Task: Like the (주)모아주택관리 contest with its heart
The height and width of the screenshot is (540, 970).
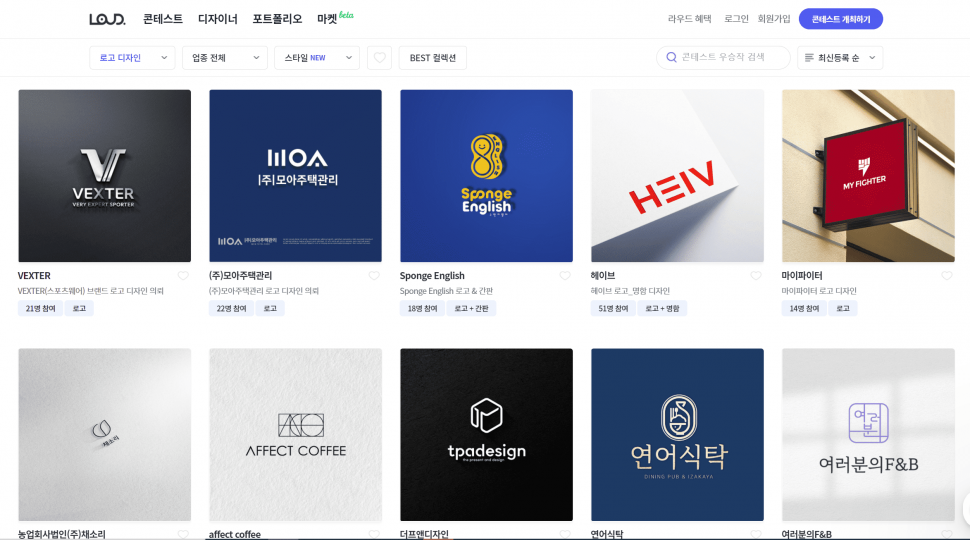Action: click(x=374, y=276)
